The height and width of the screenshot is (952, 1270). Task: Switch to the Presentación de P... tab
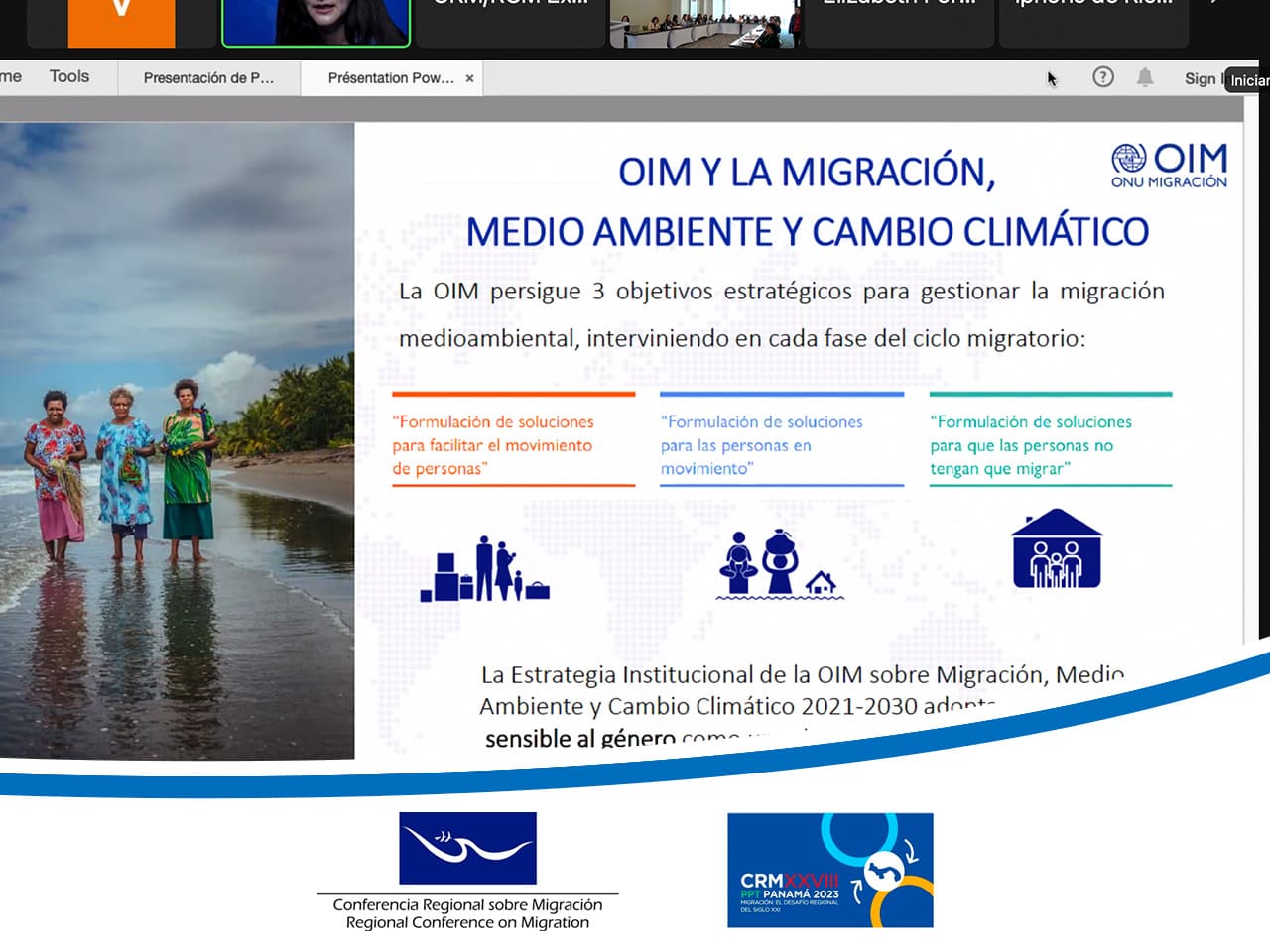click(208, 78)
